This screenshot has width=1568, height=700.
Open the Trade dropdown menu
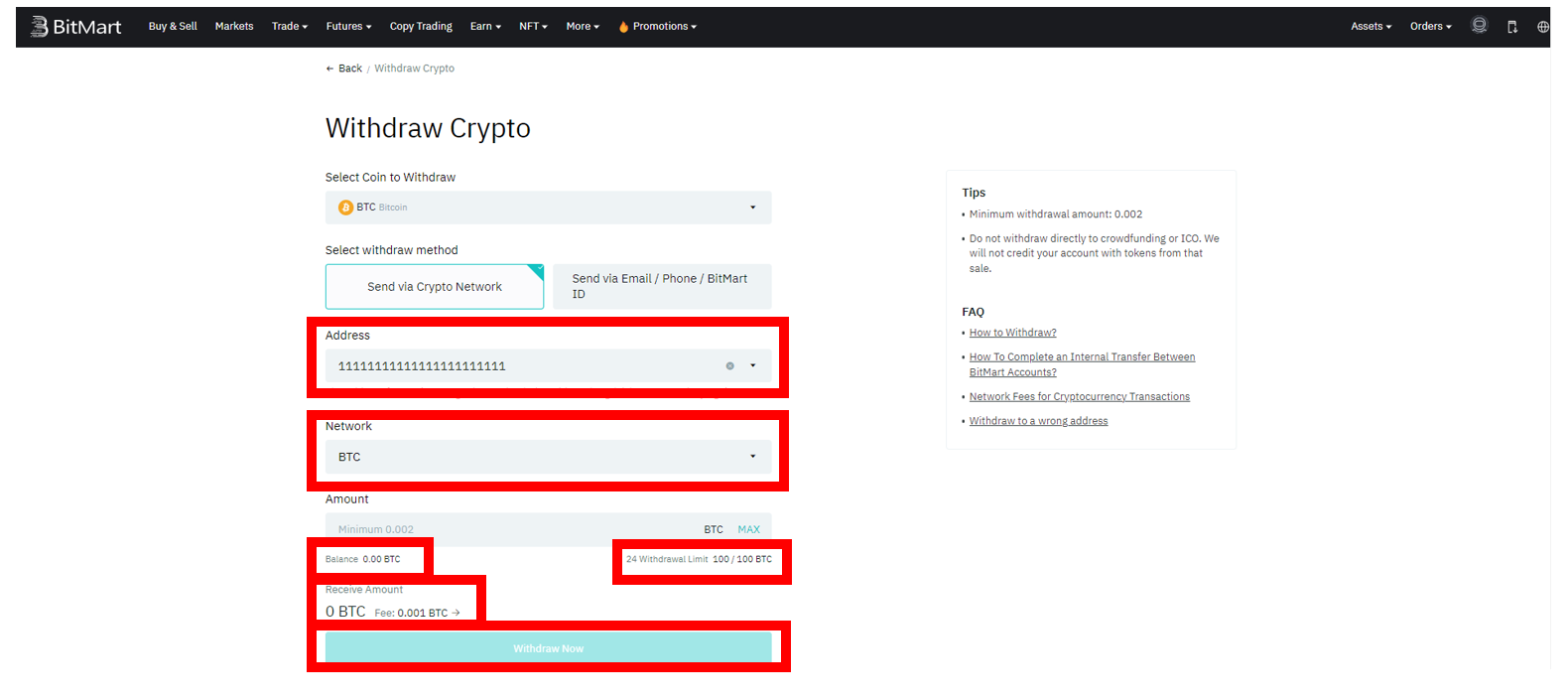click(290, 27)
